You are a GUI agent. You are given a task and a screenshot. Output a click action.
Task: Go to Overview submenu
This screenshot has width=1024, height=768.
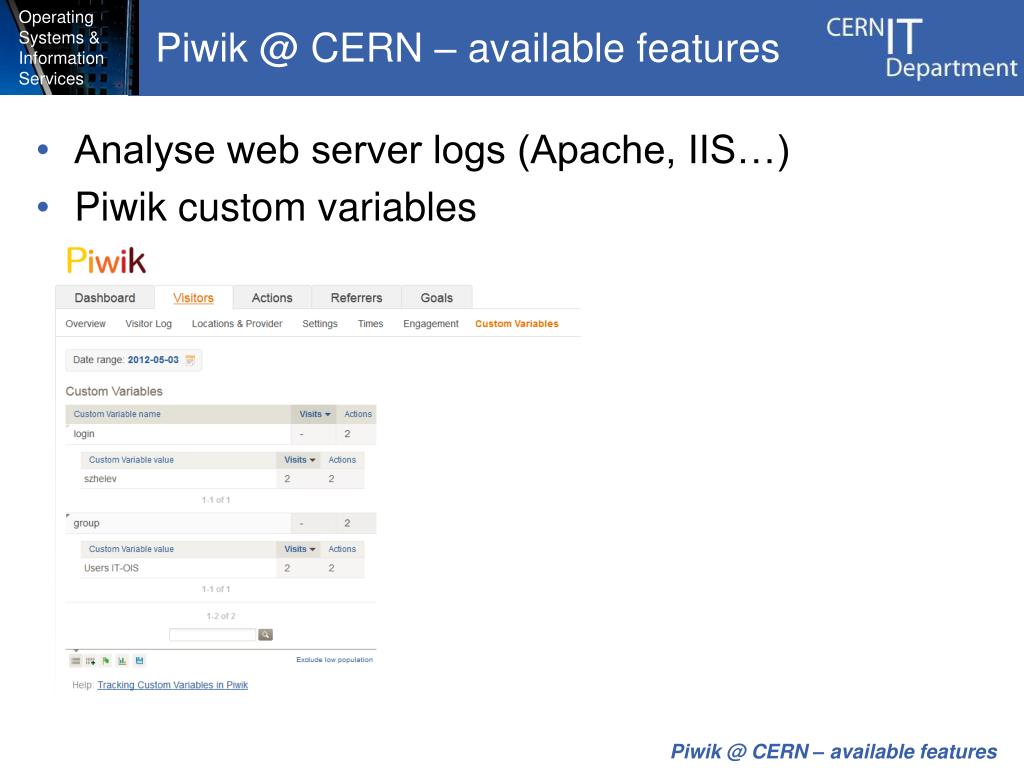tap(86, 324)
